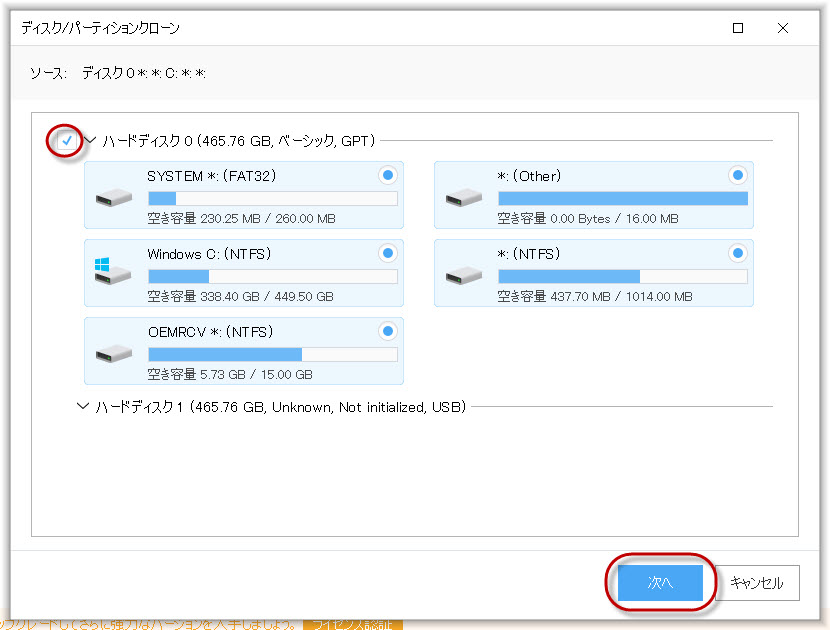Select the 1014.00 MB NTFS partition radio button
The image size is (830, 630).
tap(738, 253)
